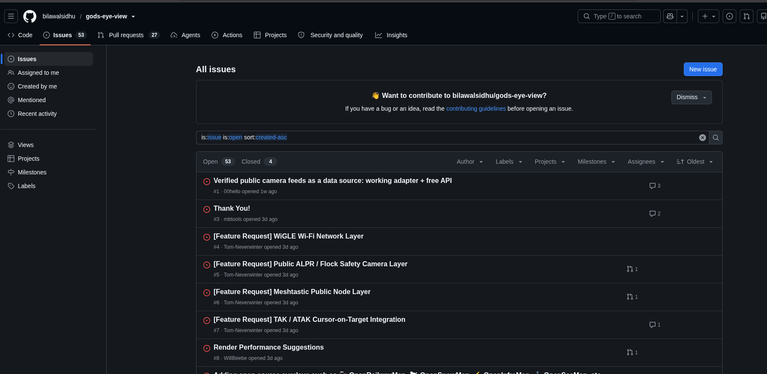Click comment count on TAK / ATAK issue
This screenshot has height=374, width=767.
coord(654,325)
